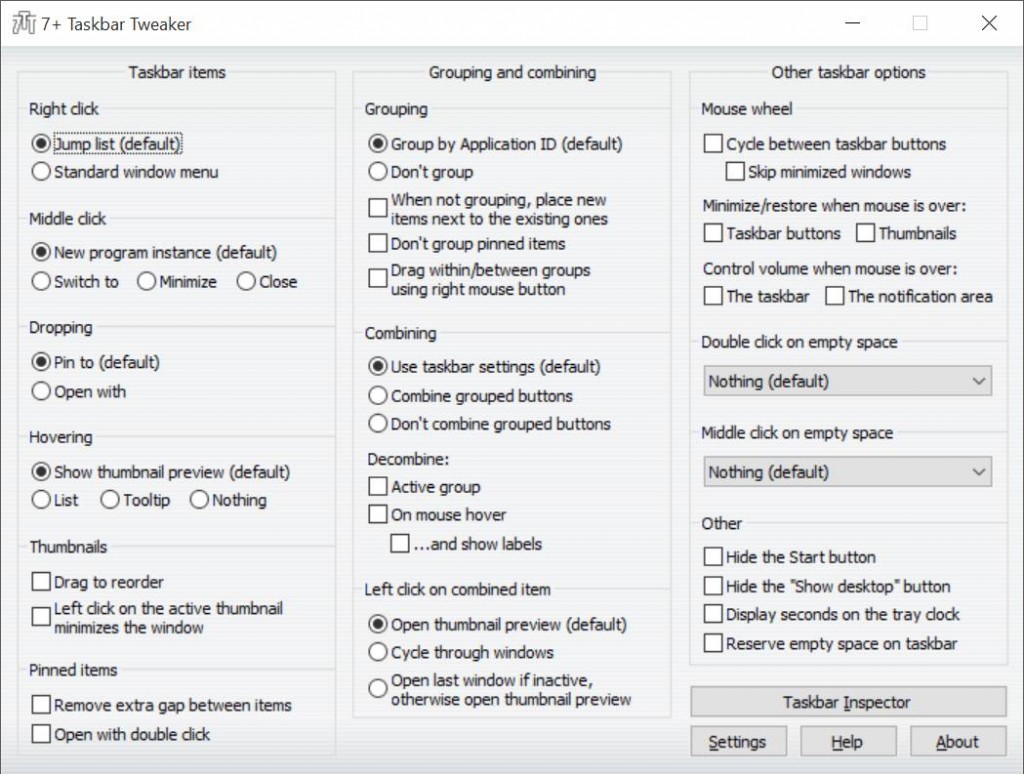This screenshot has height=774, width=1024.
Task: Check Cycle between taskbar buttons
Action: [713, 143]
